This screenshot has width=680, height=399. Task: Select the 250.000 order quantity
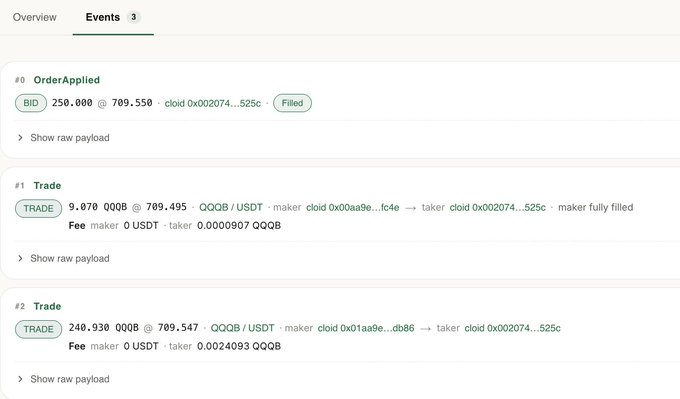(72, 103)
